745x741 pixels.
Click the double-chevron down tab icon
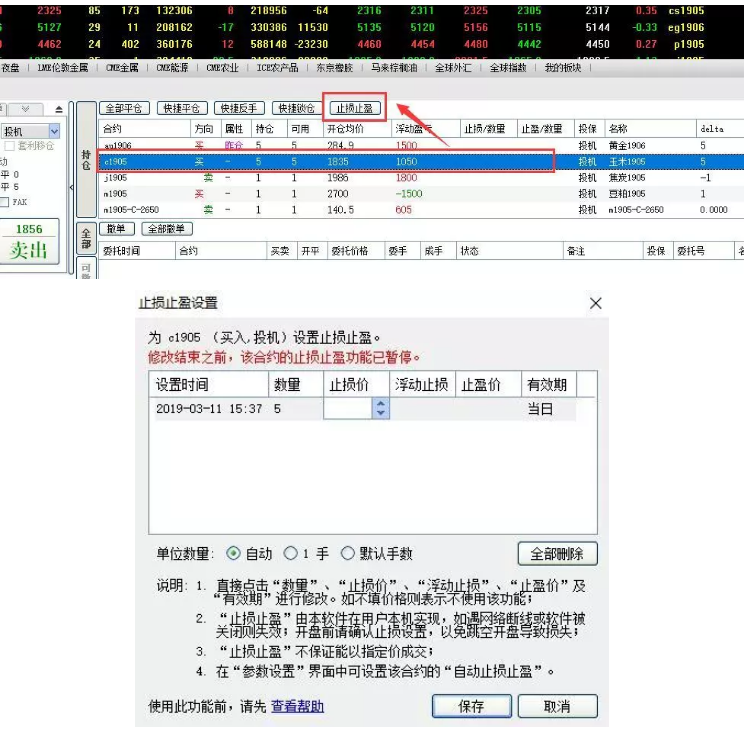point(26,109)
